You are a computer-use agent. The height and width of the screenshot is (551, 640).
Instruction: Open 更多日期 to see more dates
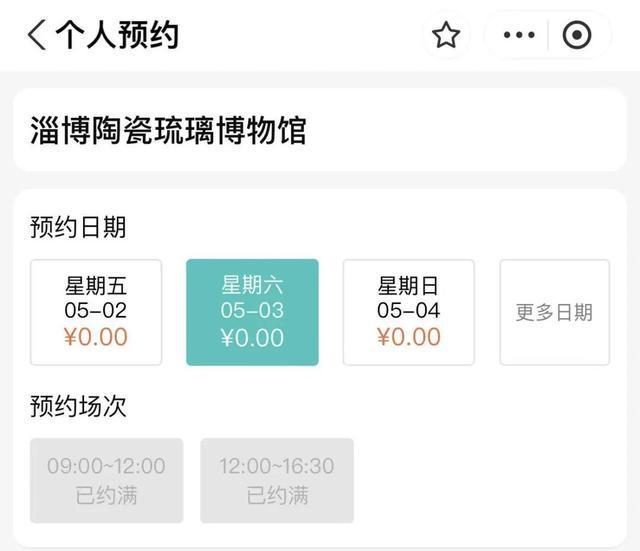coord(554,312)
